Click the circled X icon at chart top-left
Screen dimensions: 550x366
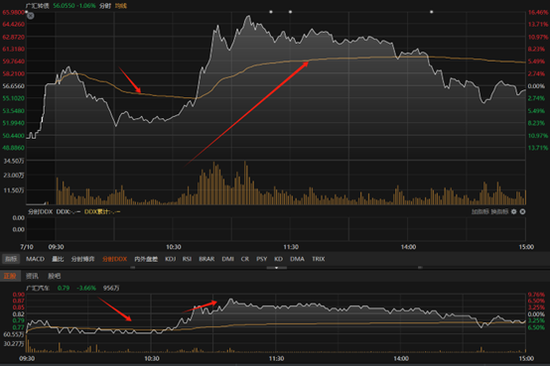coord(31,16)
